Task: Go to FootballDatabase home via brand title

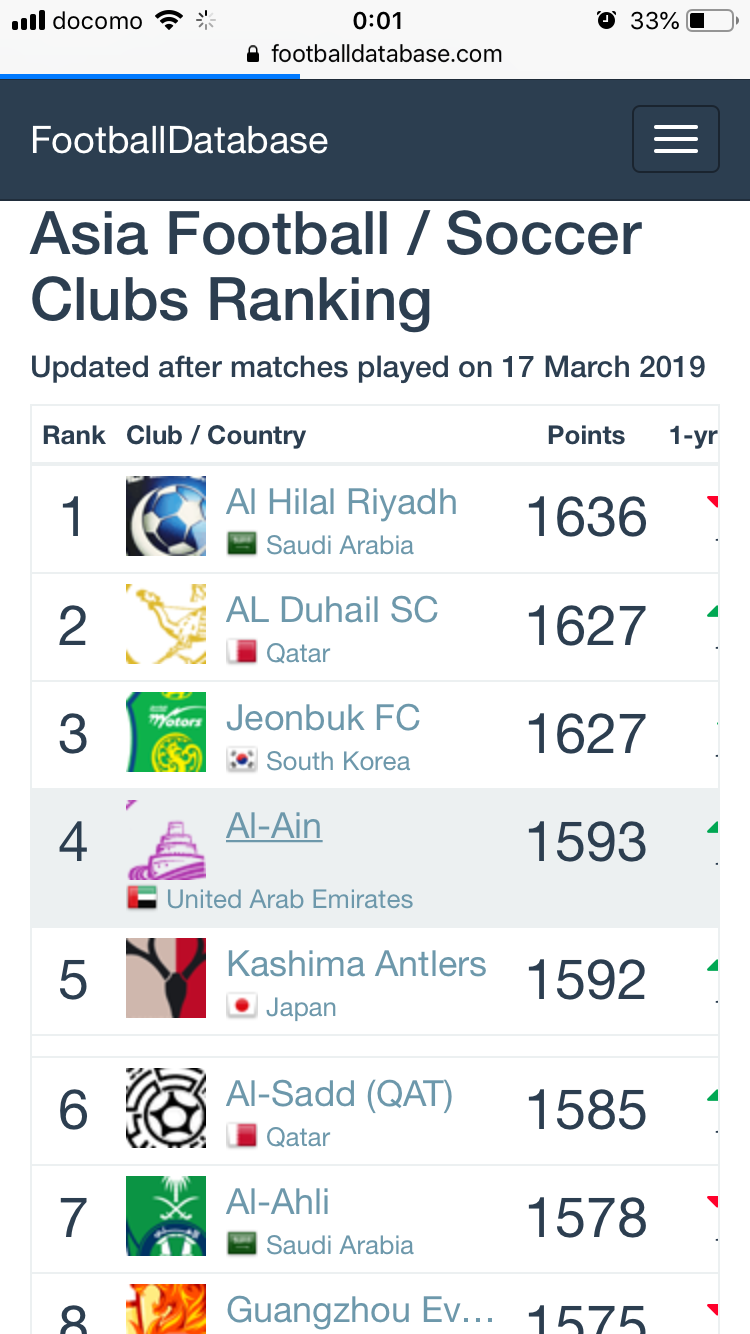Action: (x=180, y=140)
